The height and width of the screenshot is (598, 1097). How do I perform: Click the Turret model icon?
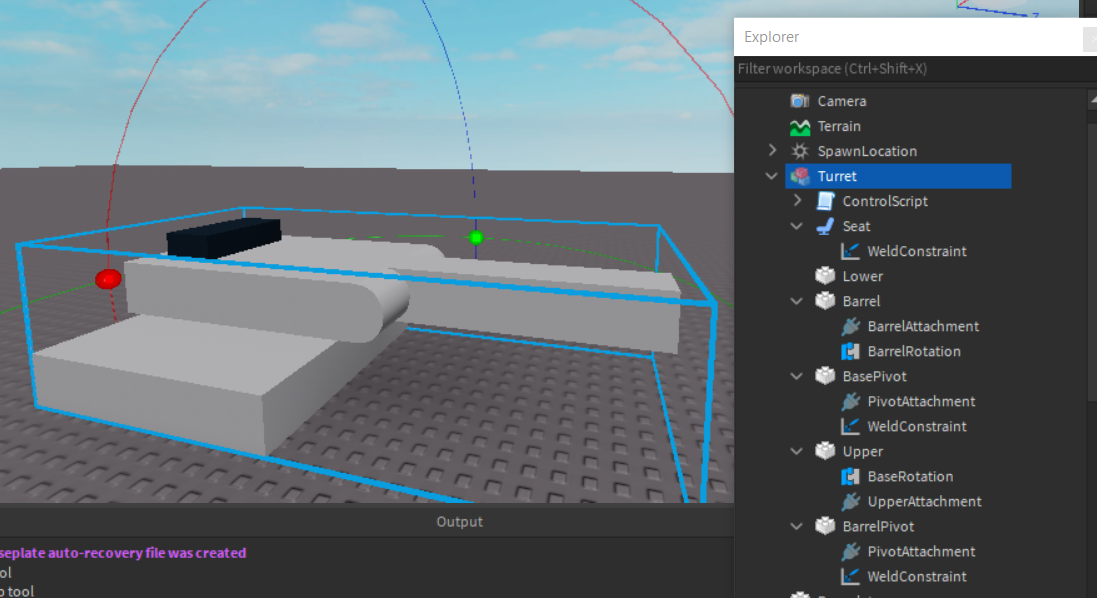click(799, 175)
